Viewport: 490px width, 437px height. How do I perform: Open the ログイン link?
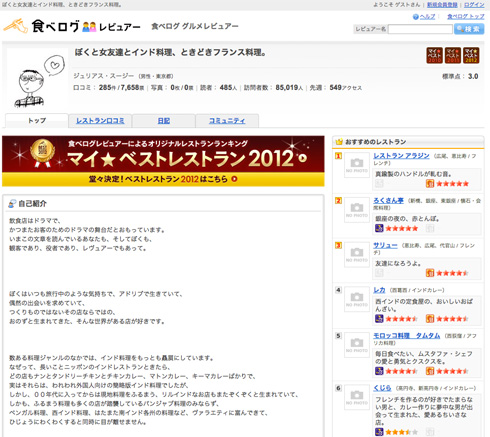tap(474, 5)
